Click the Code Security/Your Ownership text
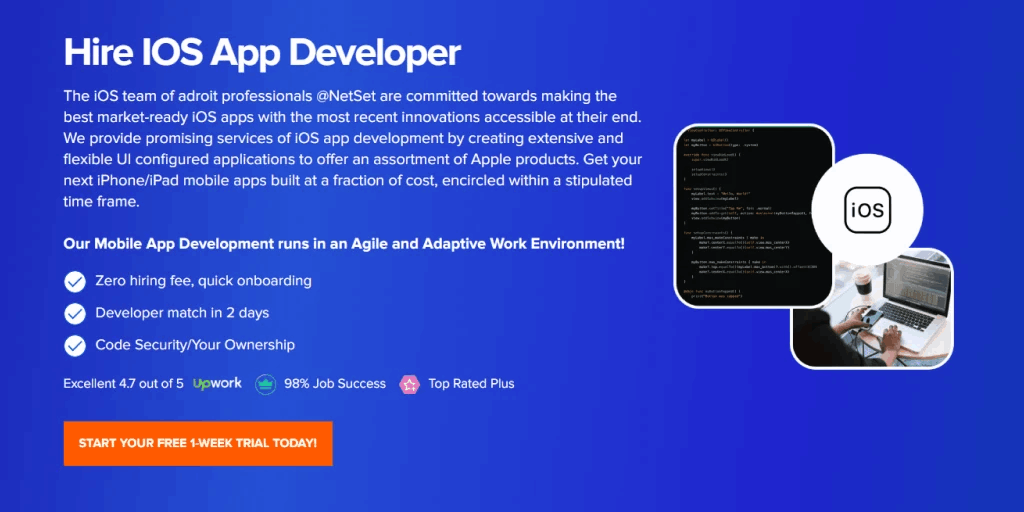The image size is (1024, 512). 195,345
